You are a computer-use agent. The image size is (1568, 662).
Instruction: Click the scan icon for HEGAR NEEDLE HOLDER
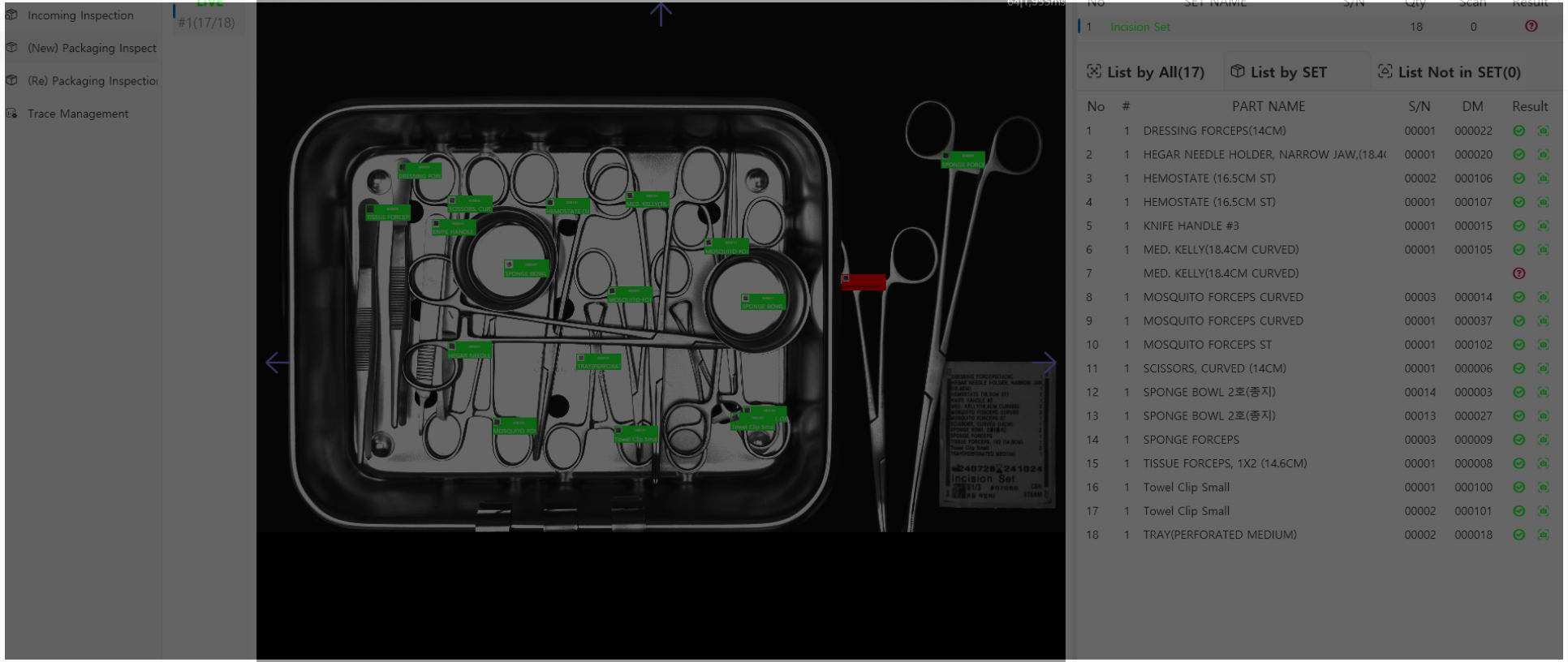click(1543, 154)
